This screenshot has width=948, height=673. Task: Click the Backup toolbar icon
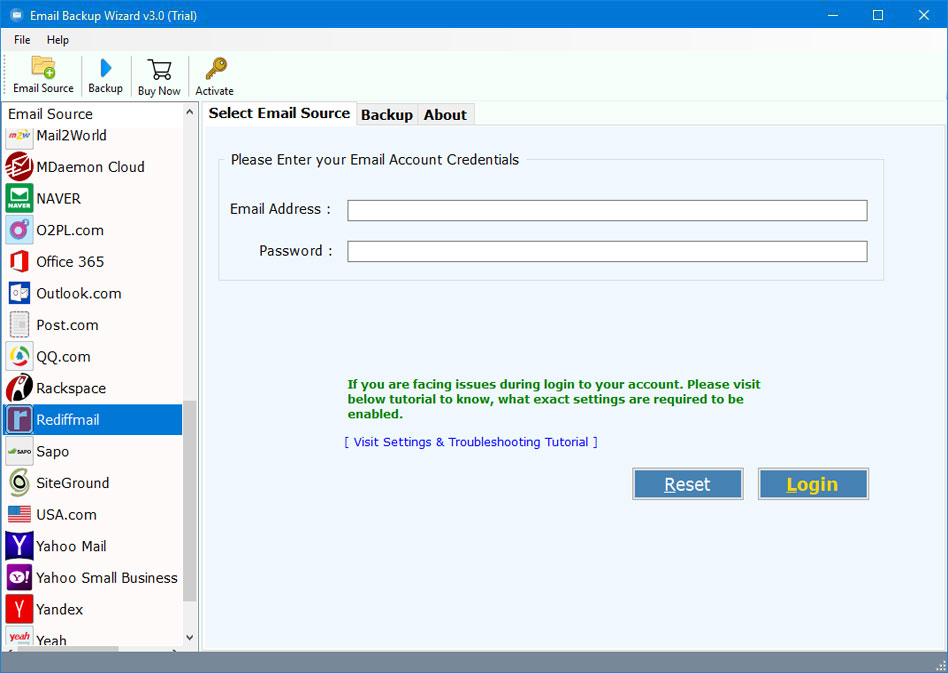point(105,75)
